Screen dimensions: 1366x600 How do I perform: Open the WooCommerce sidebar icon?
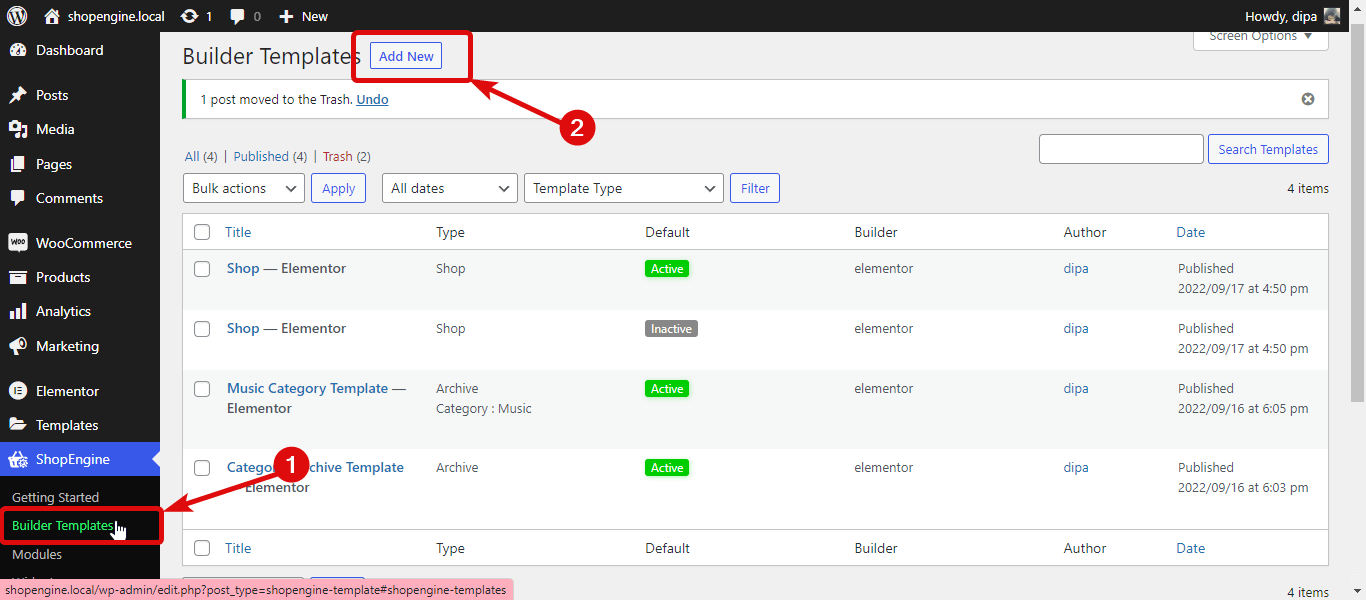click(18, 243)
